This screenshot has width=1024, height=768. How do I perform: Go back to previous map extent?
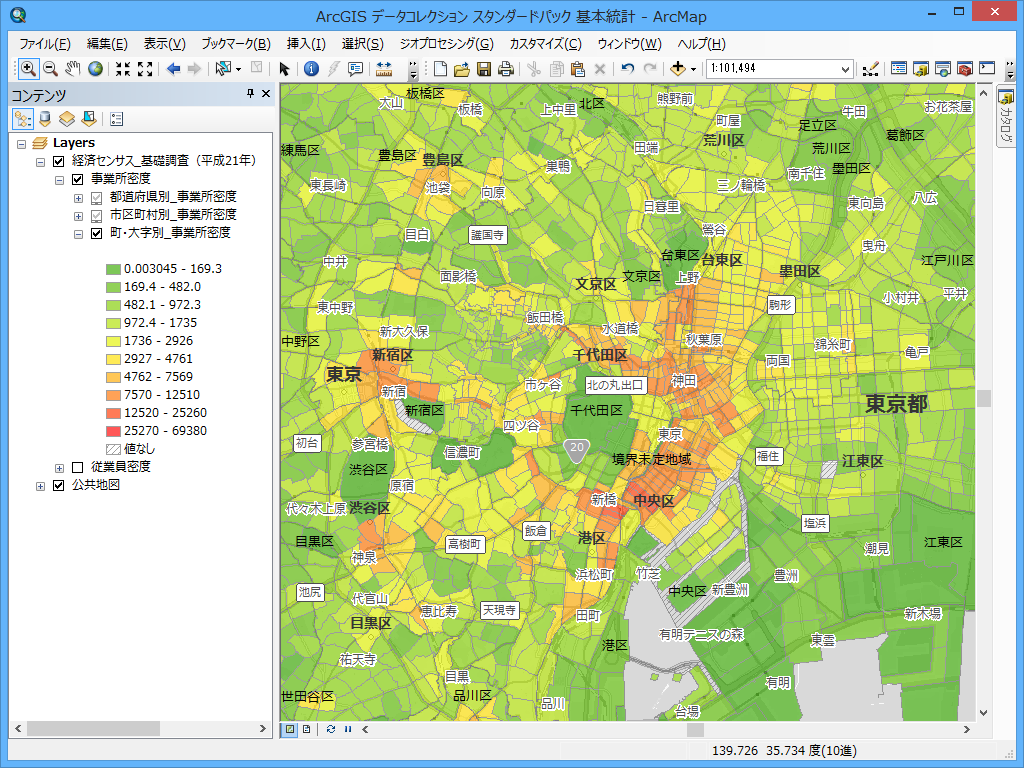[173, 69]
